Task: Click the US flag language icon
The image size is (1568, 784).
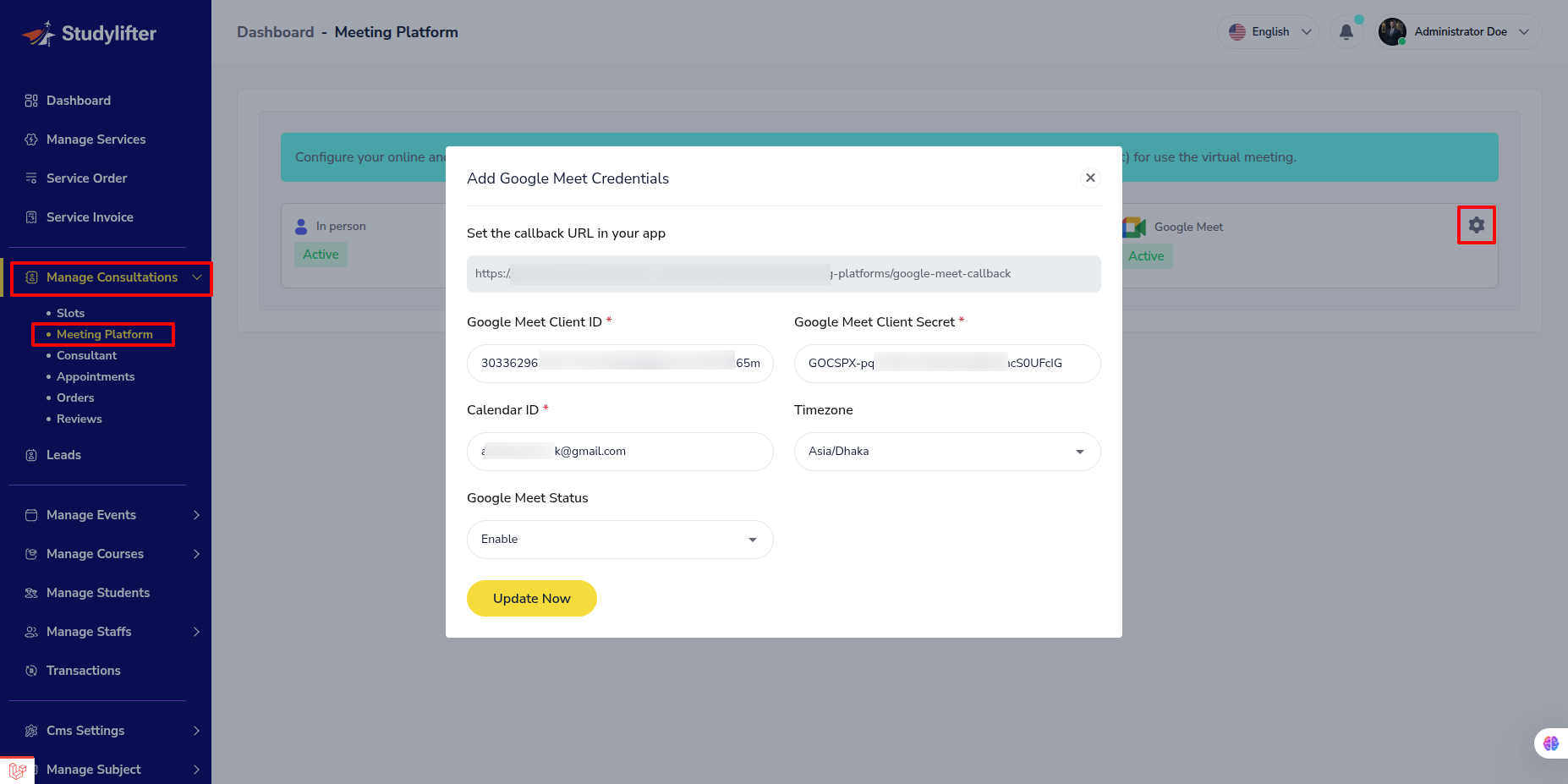Action: click(1237, 32)
